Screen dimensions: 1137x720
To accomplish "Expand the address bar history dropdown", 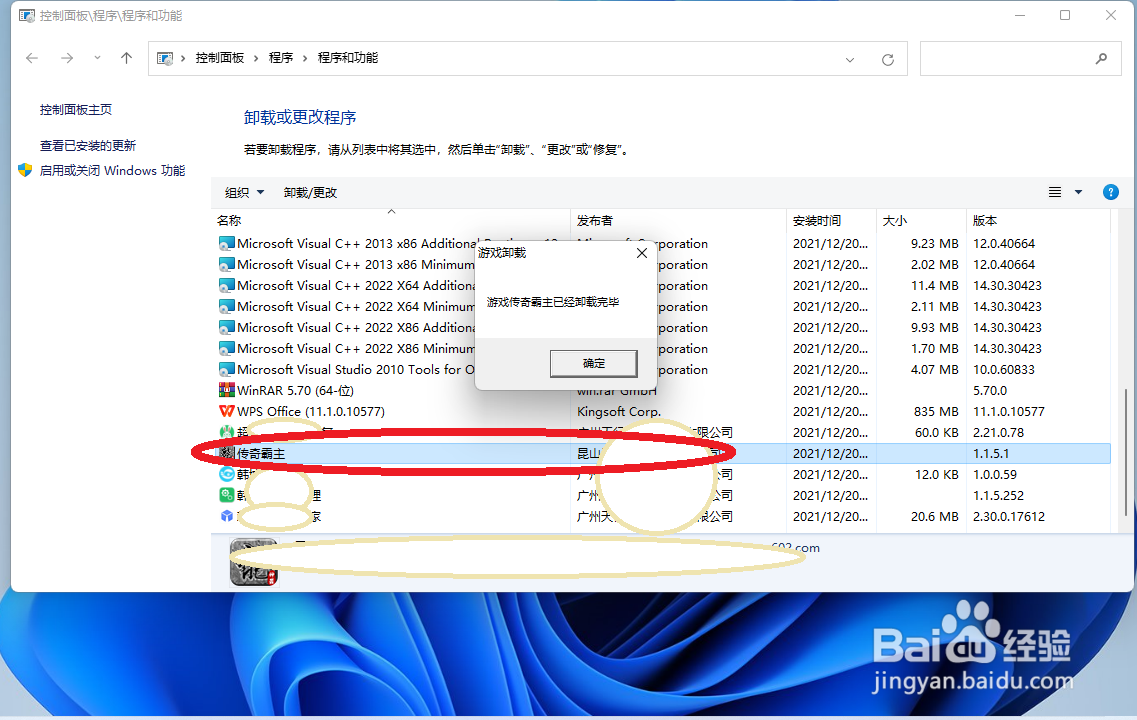I will tap(850, 59).
